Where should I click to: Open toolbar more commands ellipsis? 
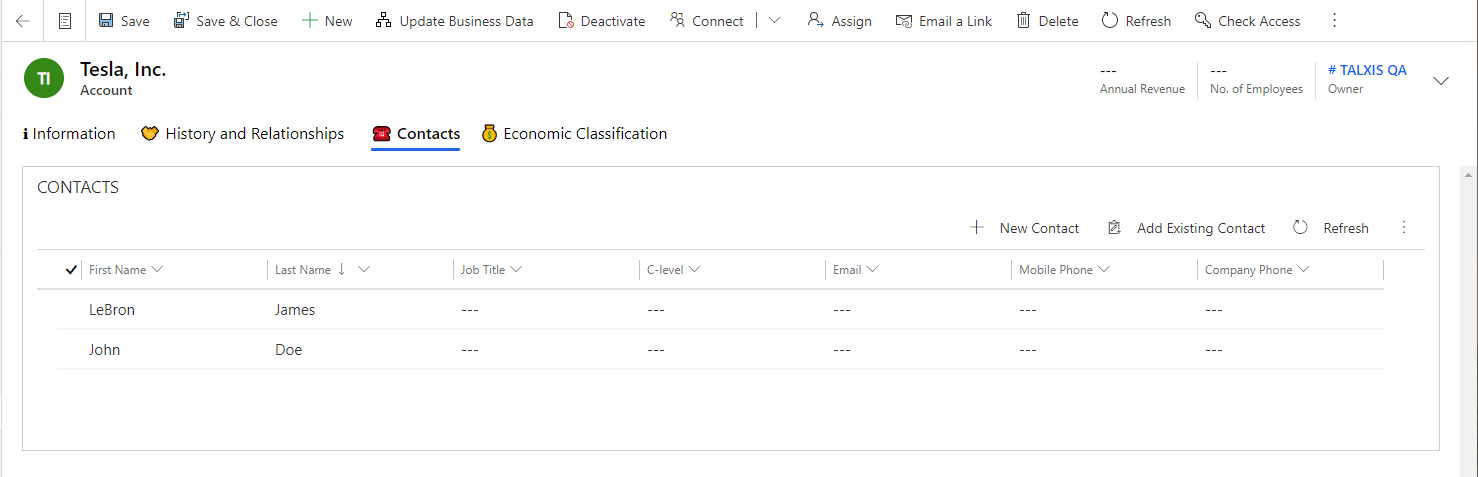[x=1334, y=21]
